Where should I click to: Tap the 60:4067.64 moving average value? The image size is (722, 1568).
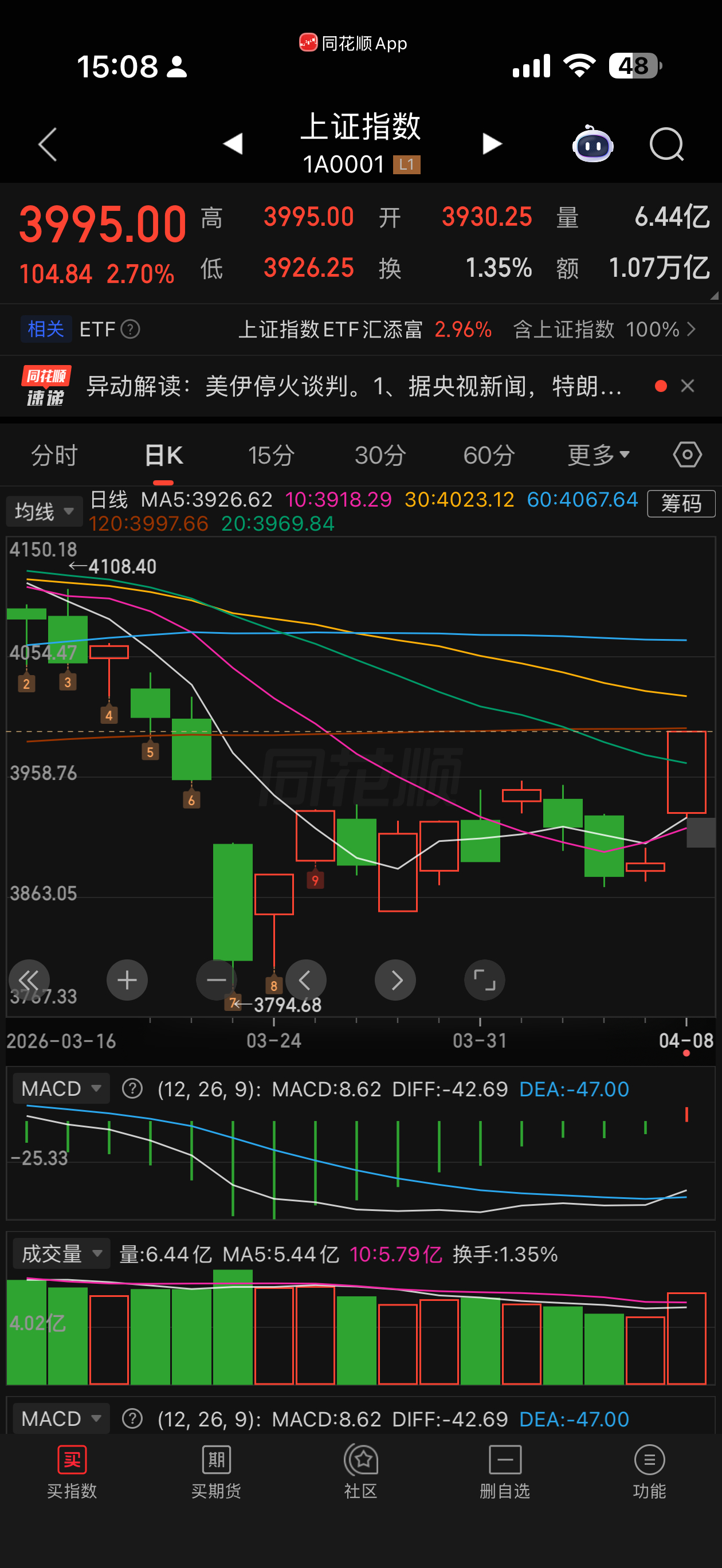coord(582,499)
